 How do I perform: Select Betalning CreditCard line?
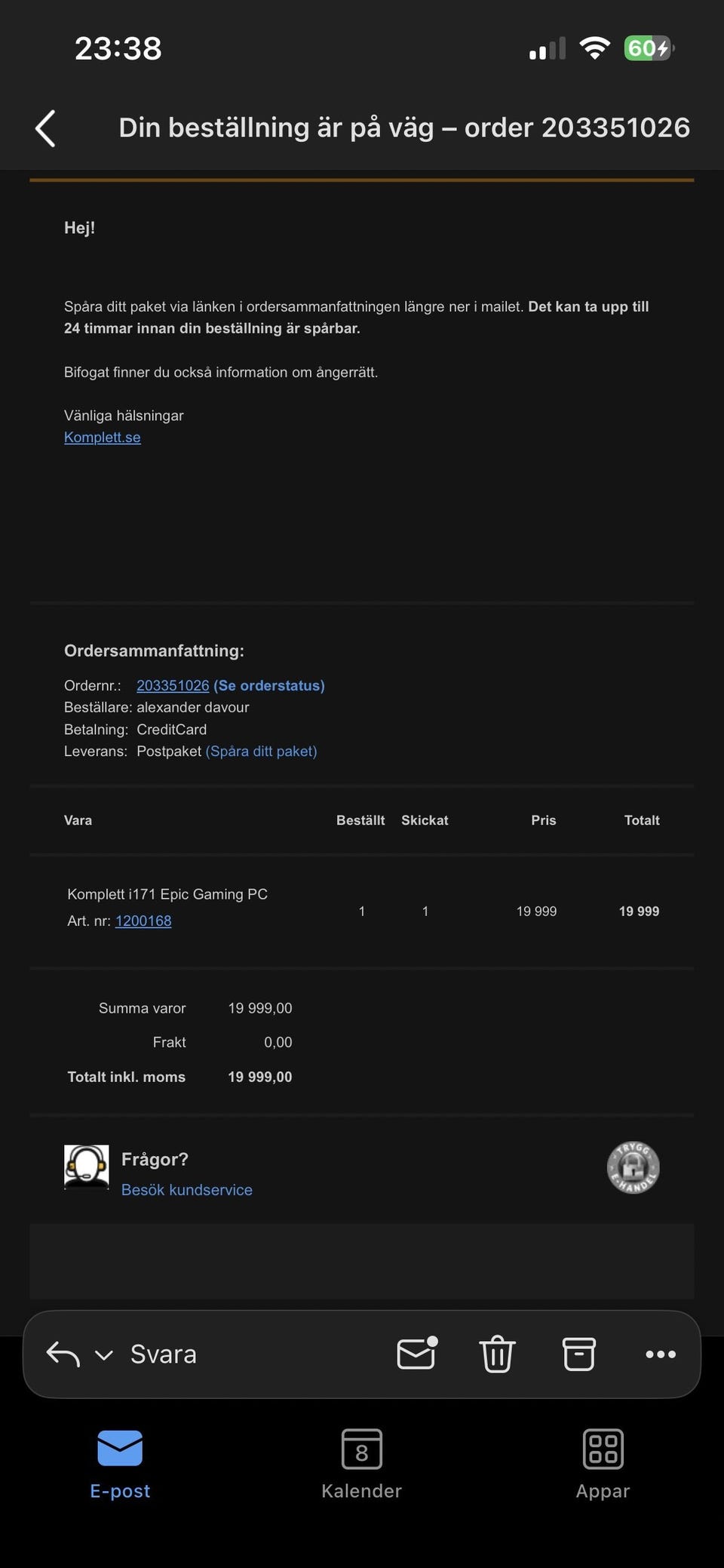tap(136, 730)
